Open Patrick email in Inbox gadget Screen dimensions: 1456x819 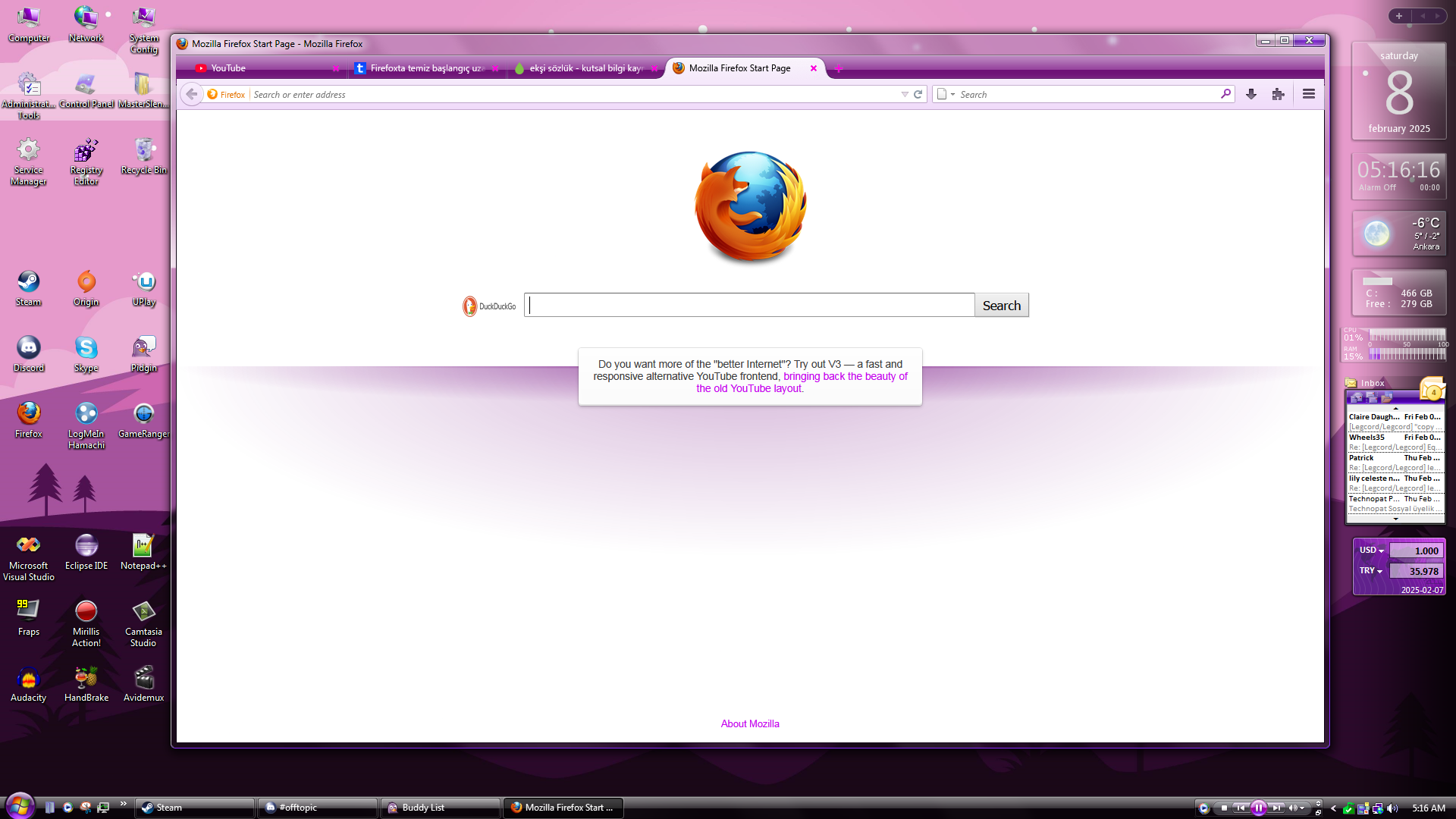pyautogui.click(x=1395, y=463)
